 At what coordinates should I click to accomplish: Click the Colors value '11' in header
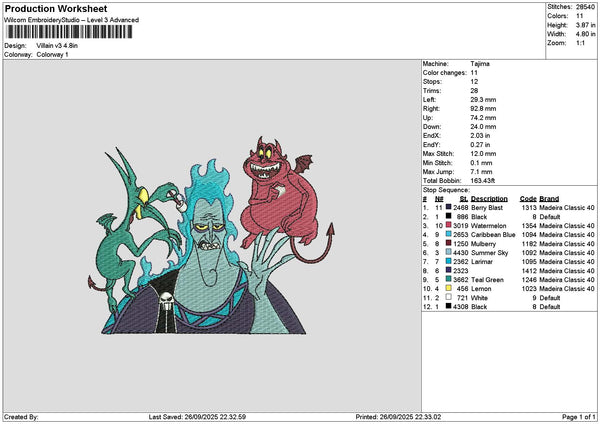(x=580, y=16)
